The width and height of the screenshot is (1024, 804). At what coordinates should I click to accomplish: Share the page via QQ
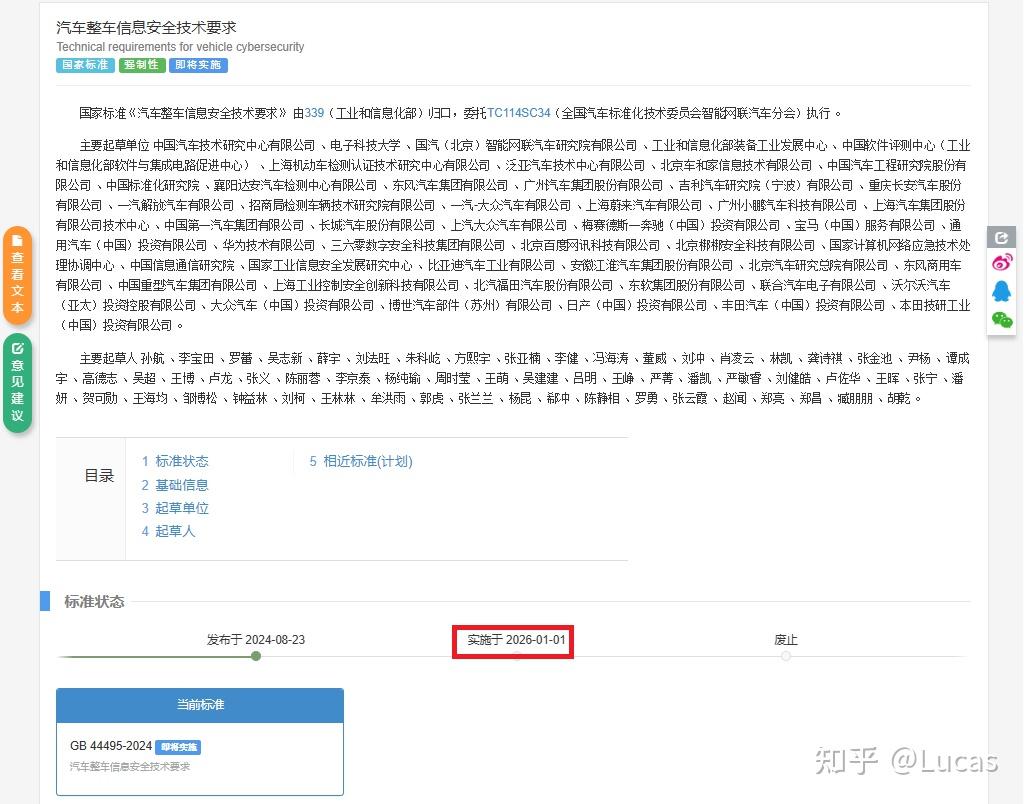(x=1001, y=291)
